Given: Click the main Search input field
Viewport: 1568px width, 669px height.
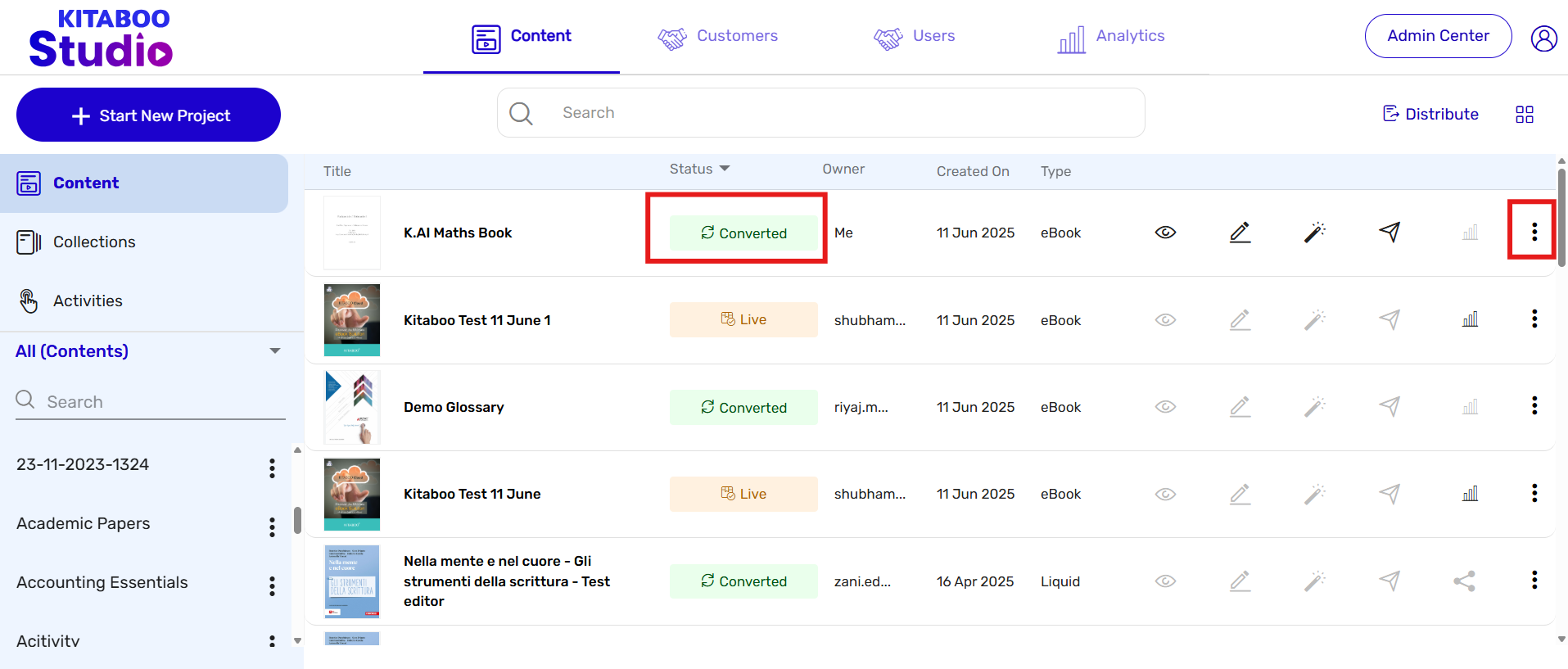Looking at the screenshot, I should [x=820, y=113].
